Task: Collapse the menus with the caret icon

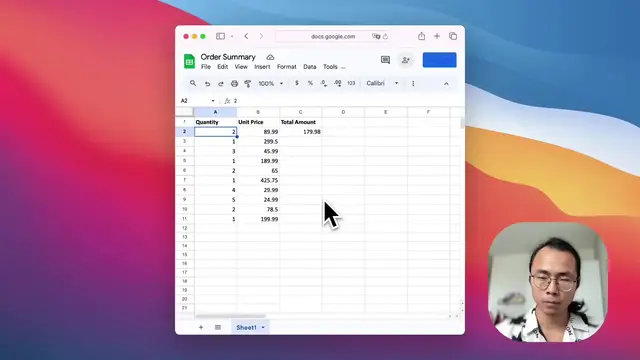Action: pos(446,84)
